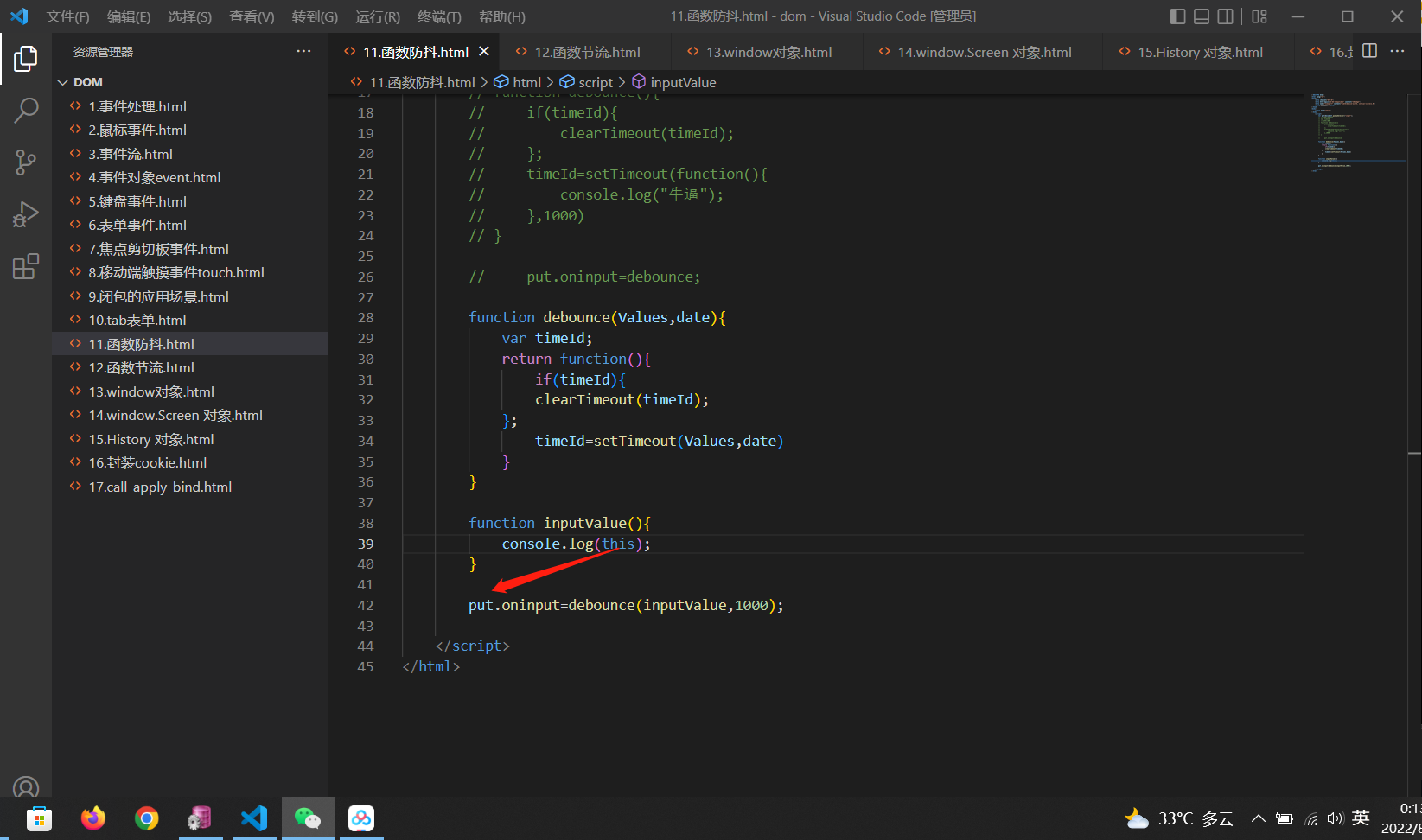Open the 文件(F) menu
1422x840 pixels.
click(x=68, y=17)
